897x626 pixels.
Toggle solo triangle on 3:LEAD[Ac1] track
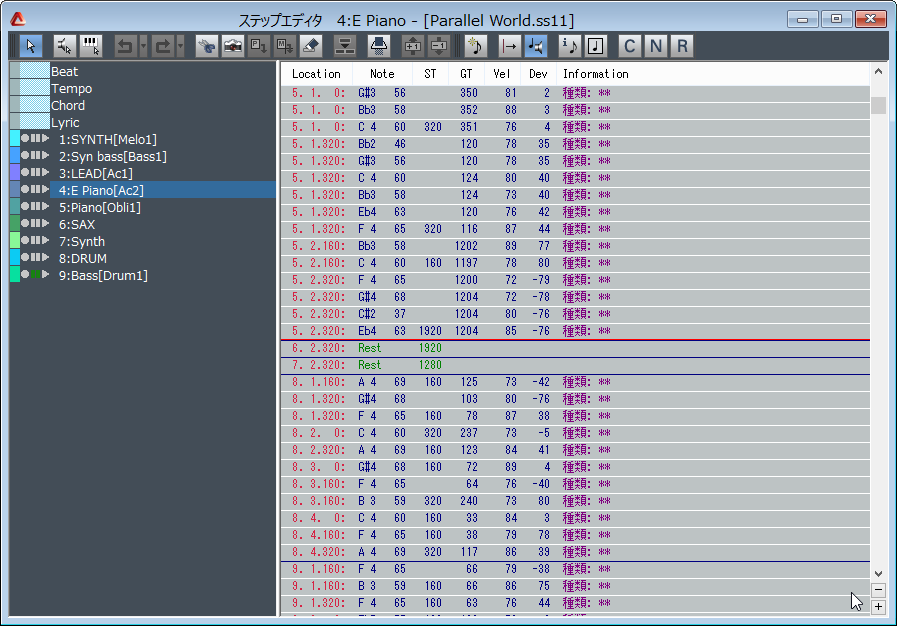tap(46, 172)
